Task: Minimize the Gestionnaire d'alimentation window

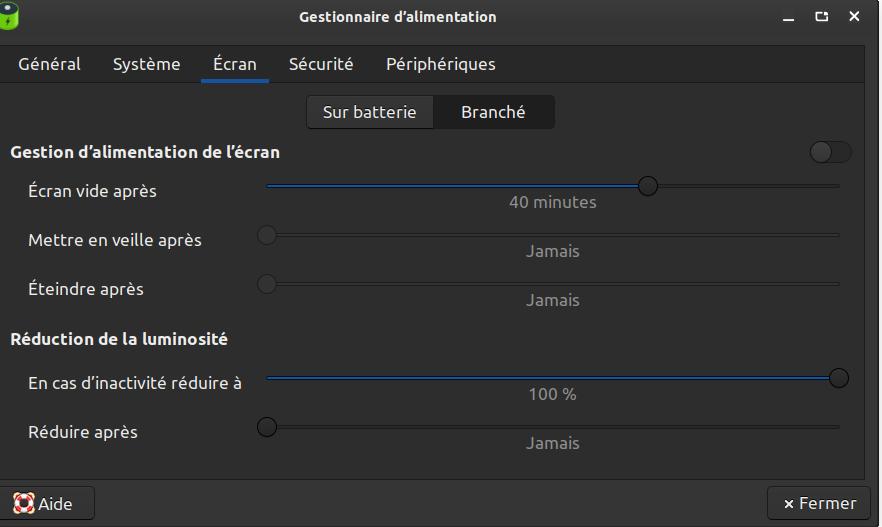Action: pyautogui.click(x=789, y=17)
